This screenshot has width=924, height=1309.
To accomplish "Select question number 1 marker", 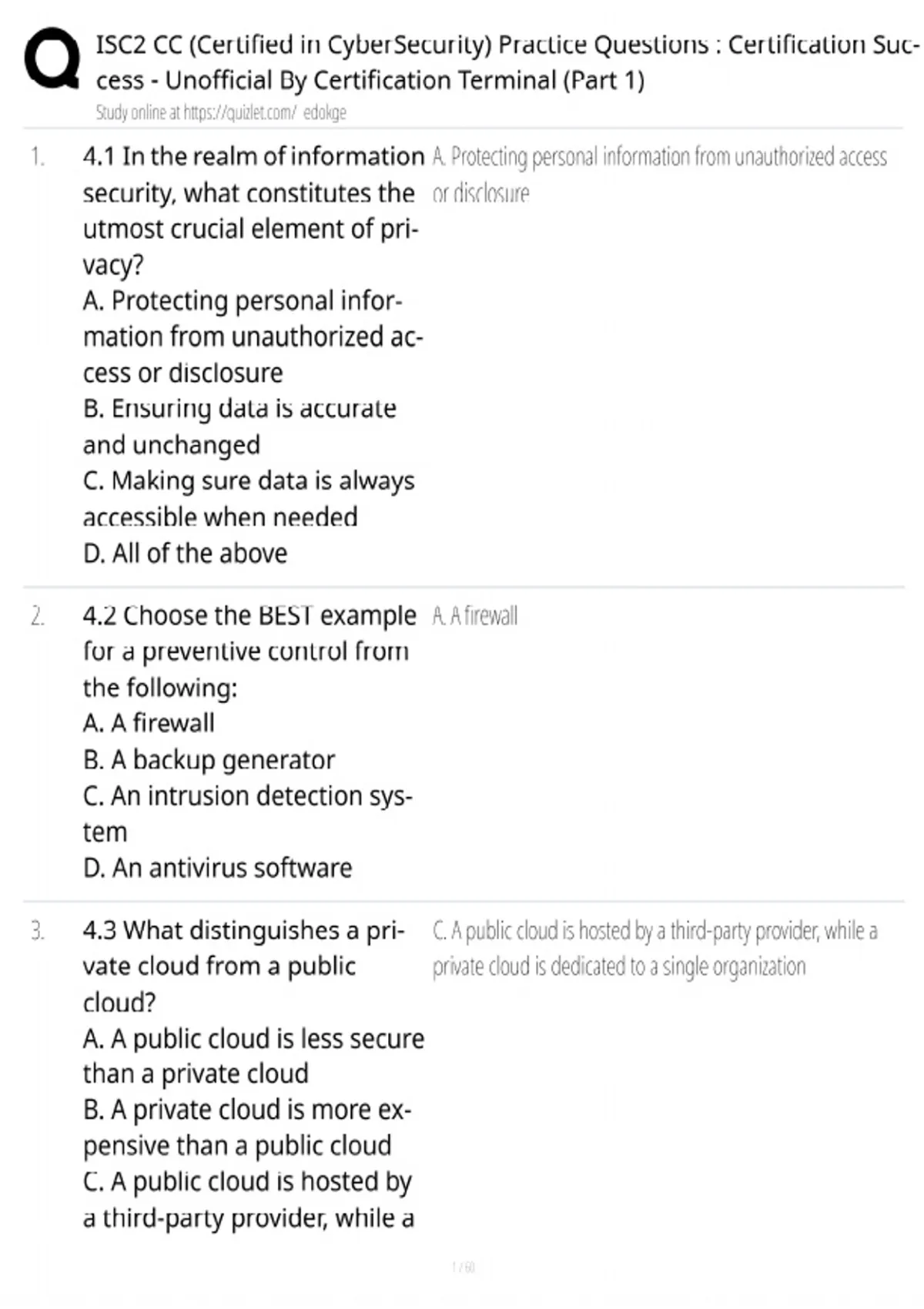I will tap(38, 157).
